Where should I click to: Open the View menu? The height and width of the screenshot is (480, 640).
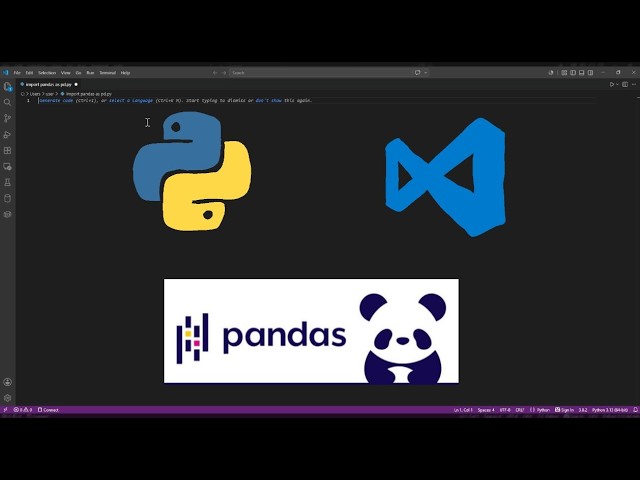(66, 73)
